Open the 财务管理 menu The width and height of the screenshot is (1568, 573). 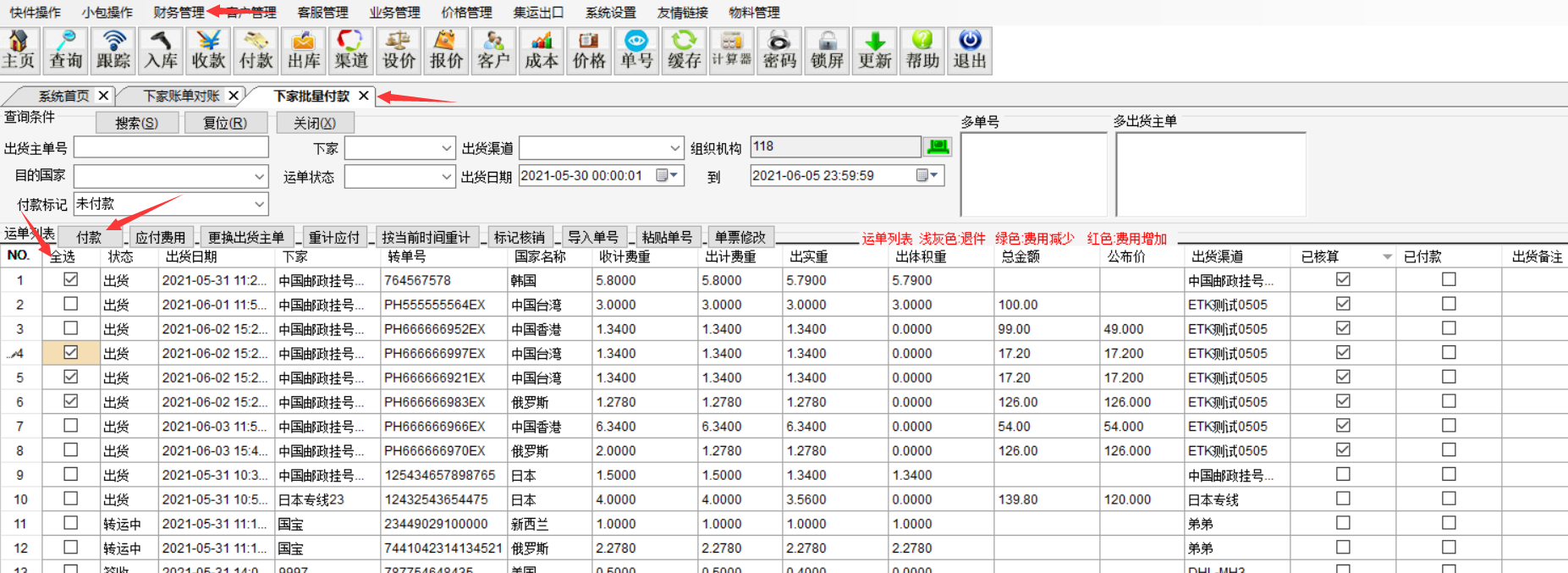pos(179,13)
